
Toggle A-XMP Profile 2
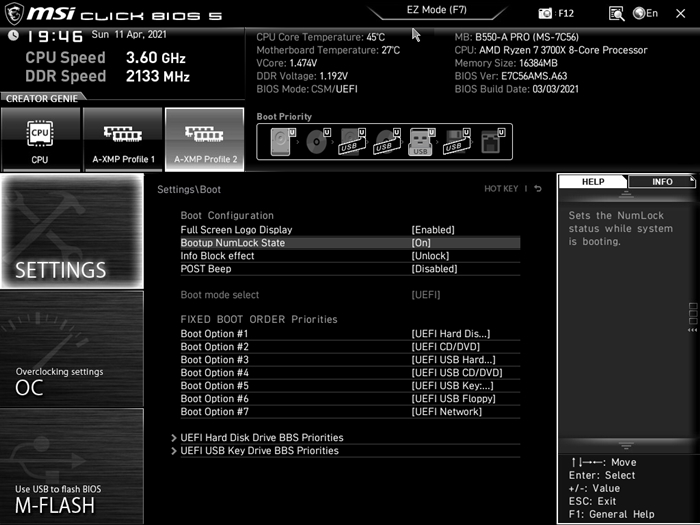coord(204,139)
